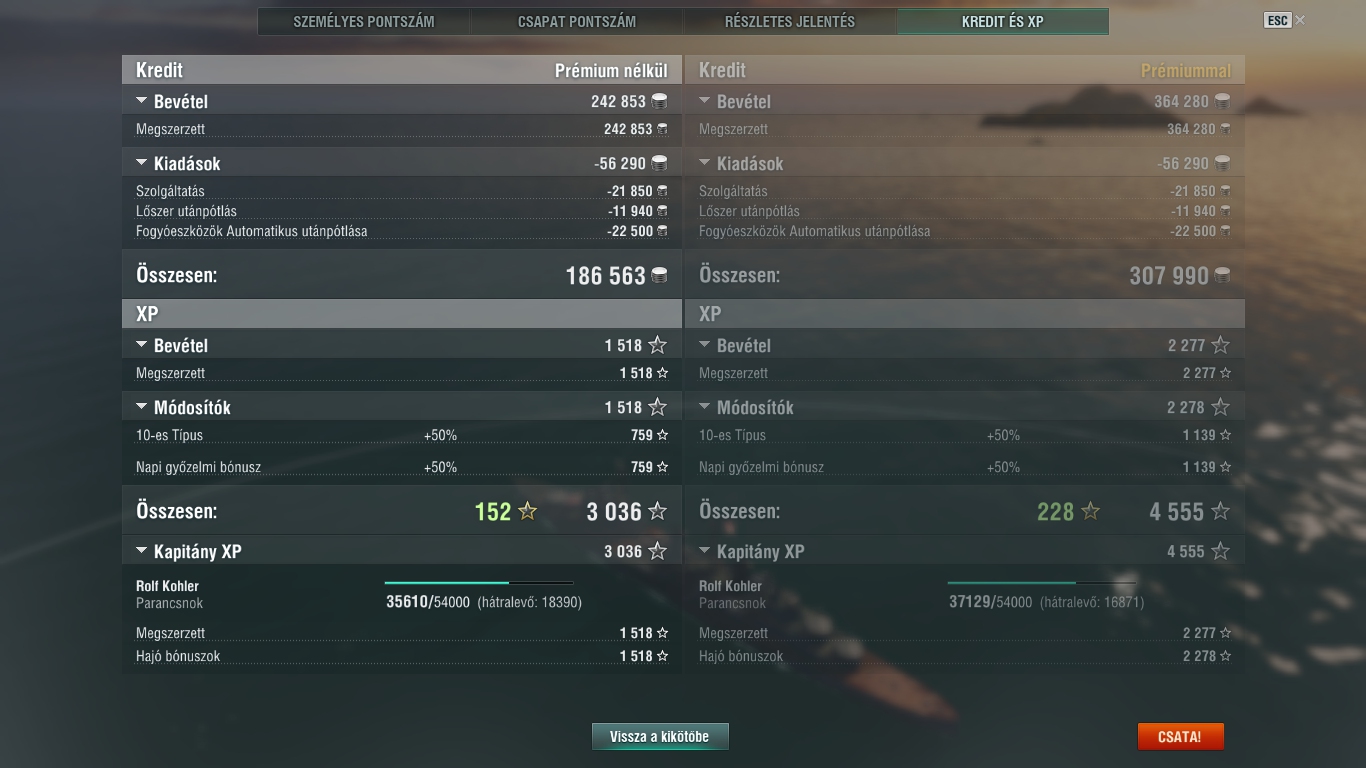Click the free XP star beside green 152
Viewport: 1366px width, 768px height.
[528, 511]
